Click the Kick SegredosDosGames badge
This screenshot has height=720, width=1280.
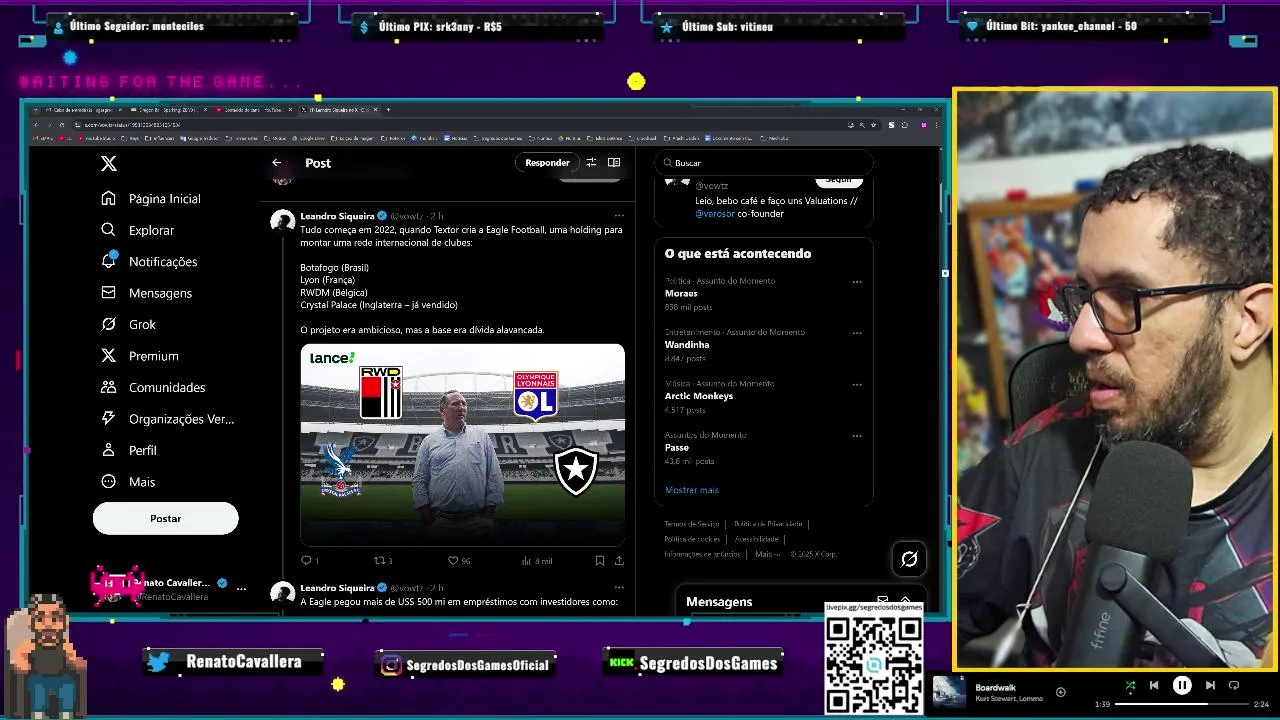[x=692, y=663]
